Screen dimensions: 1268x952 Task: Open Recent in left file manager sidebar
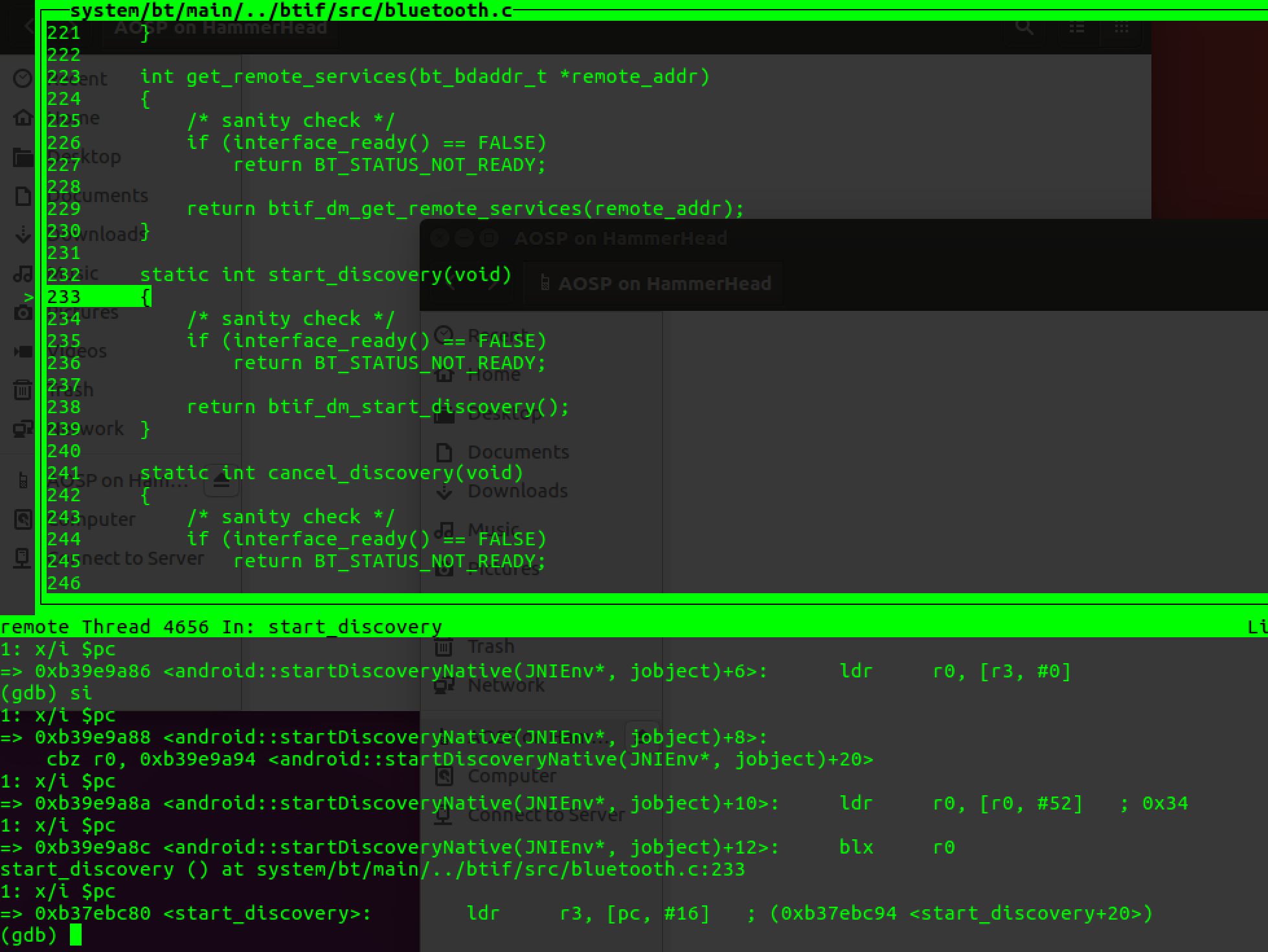click(x=78, y=79)
